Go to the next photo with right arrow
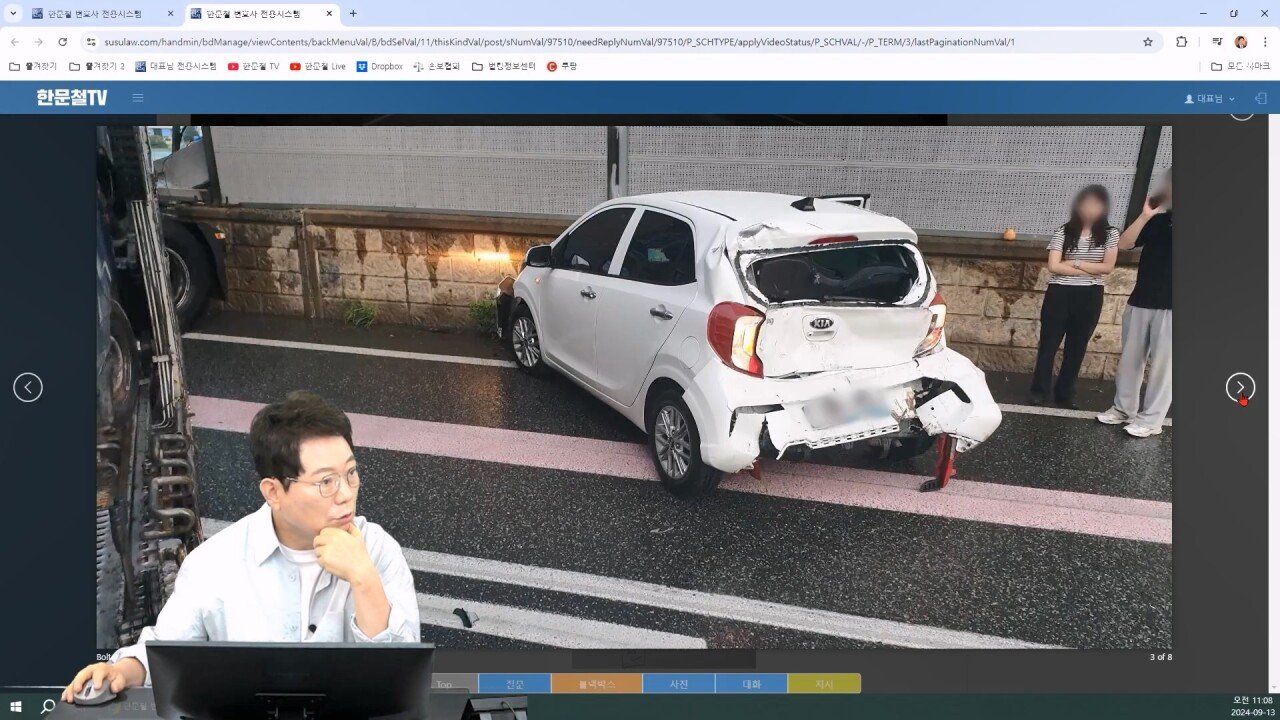1280x720 pixels. coord(1240,387)
